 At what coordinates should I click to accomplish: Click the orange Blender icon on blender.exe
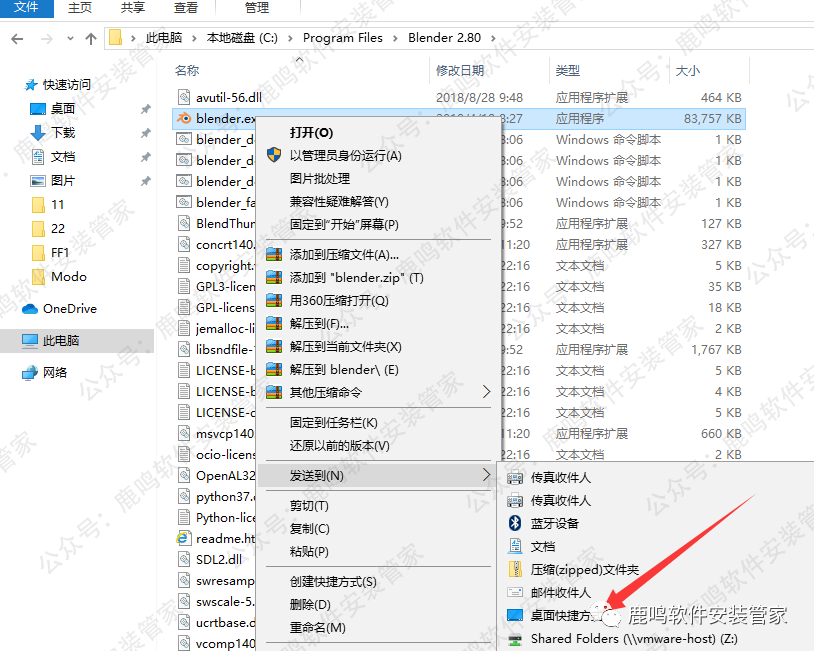[x=185, y=118]
